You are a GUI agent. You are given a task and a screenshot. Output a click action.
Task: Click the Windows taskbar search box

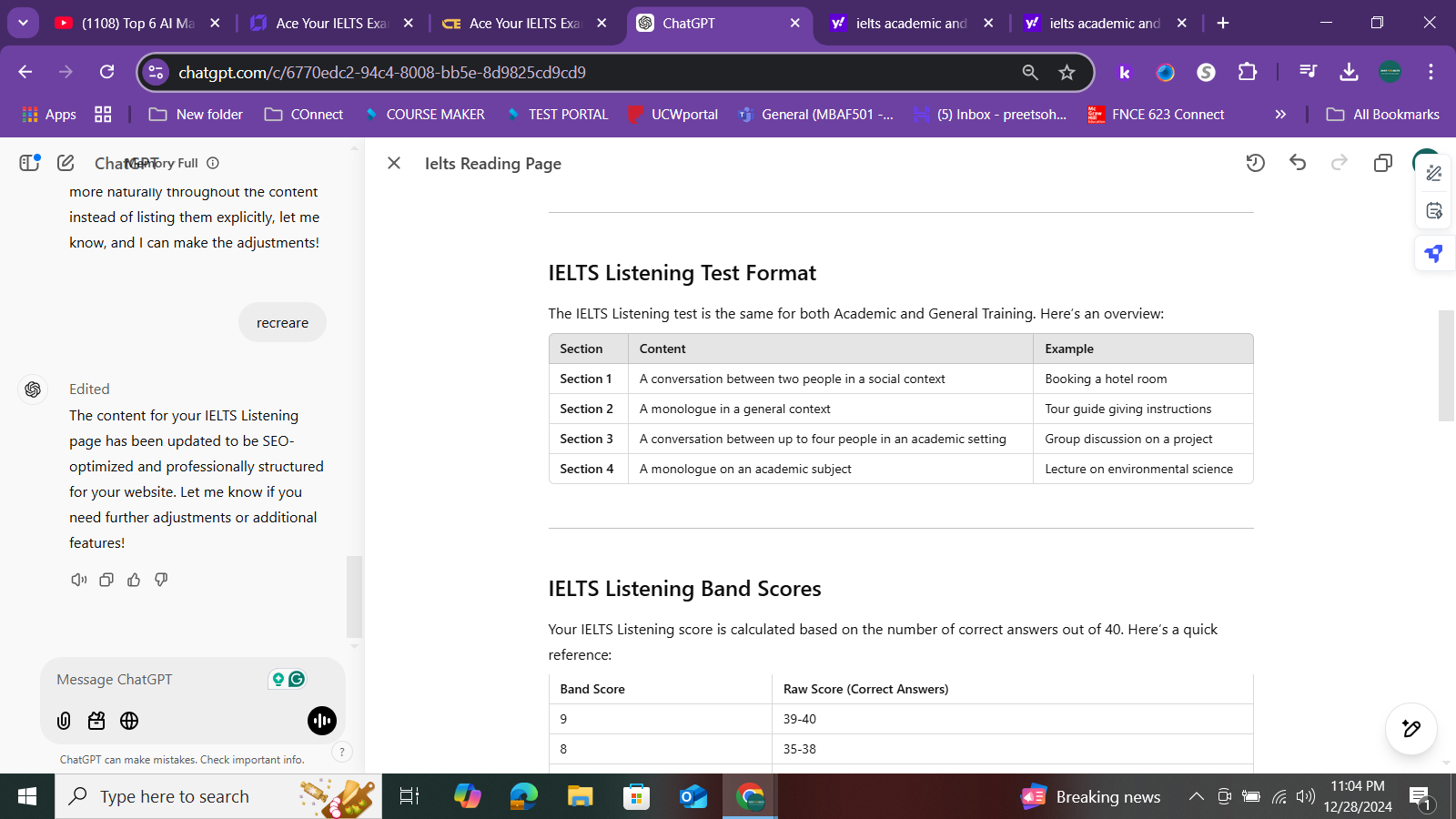pos(218,796)
